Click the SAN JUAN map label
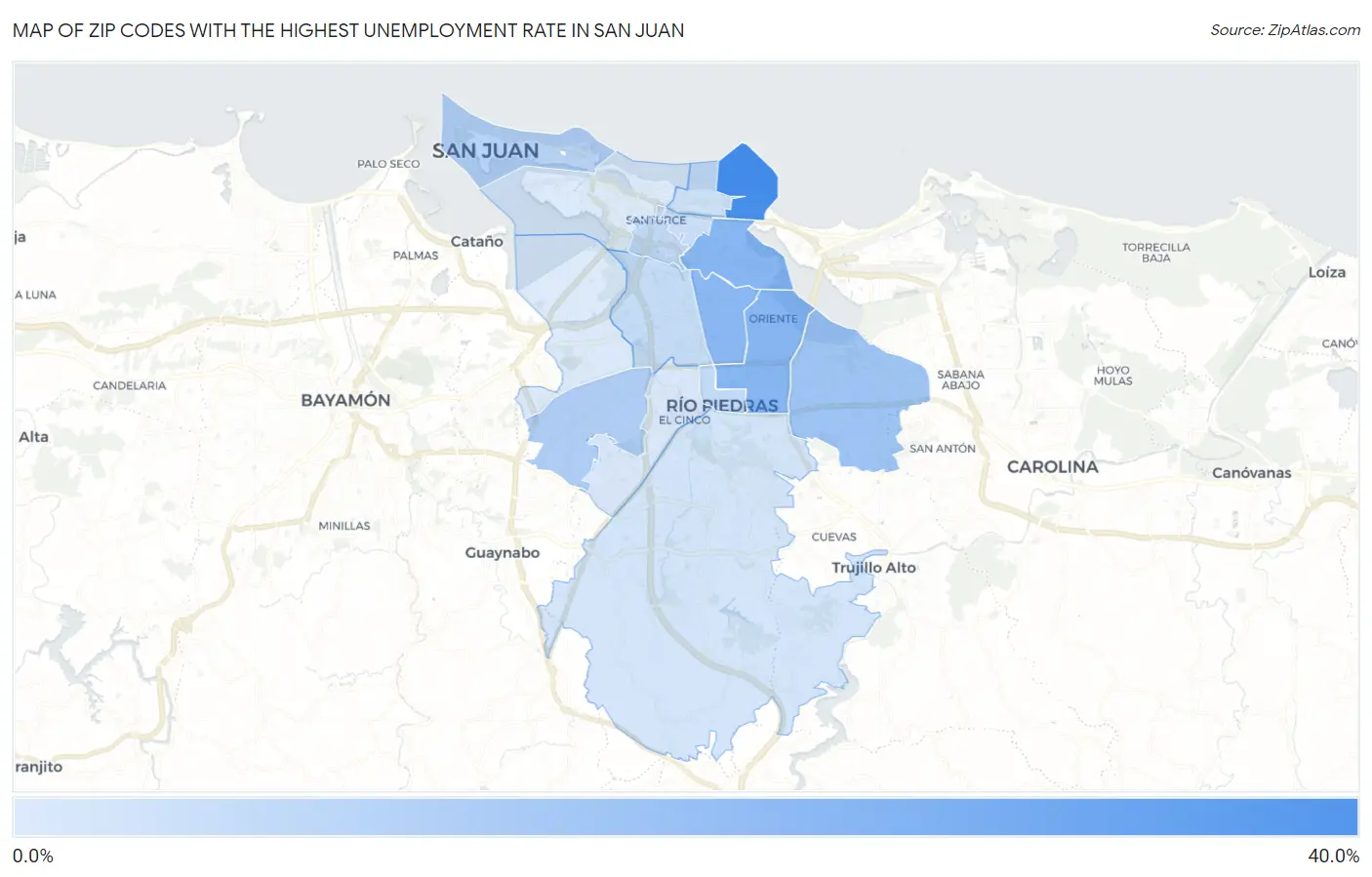The width and height of the screenshot is (1372, 877). [485, 151]
